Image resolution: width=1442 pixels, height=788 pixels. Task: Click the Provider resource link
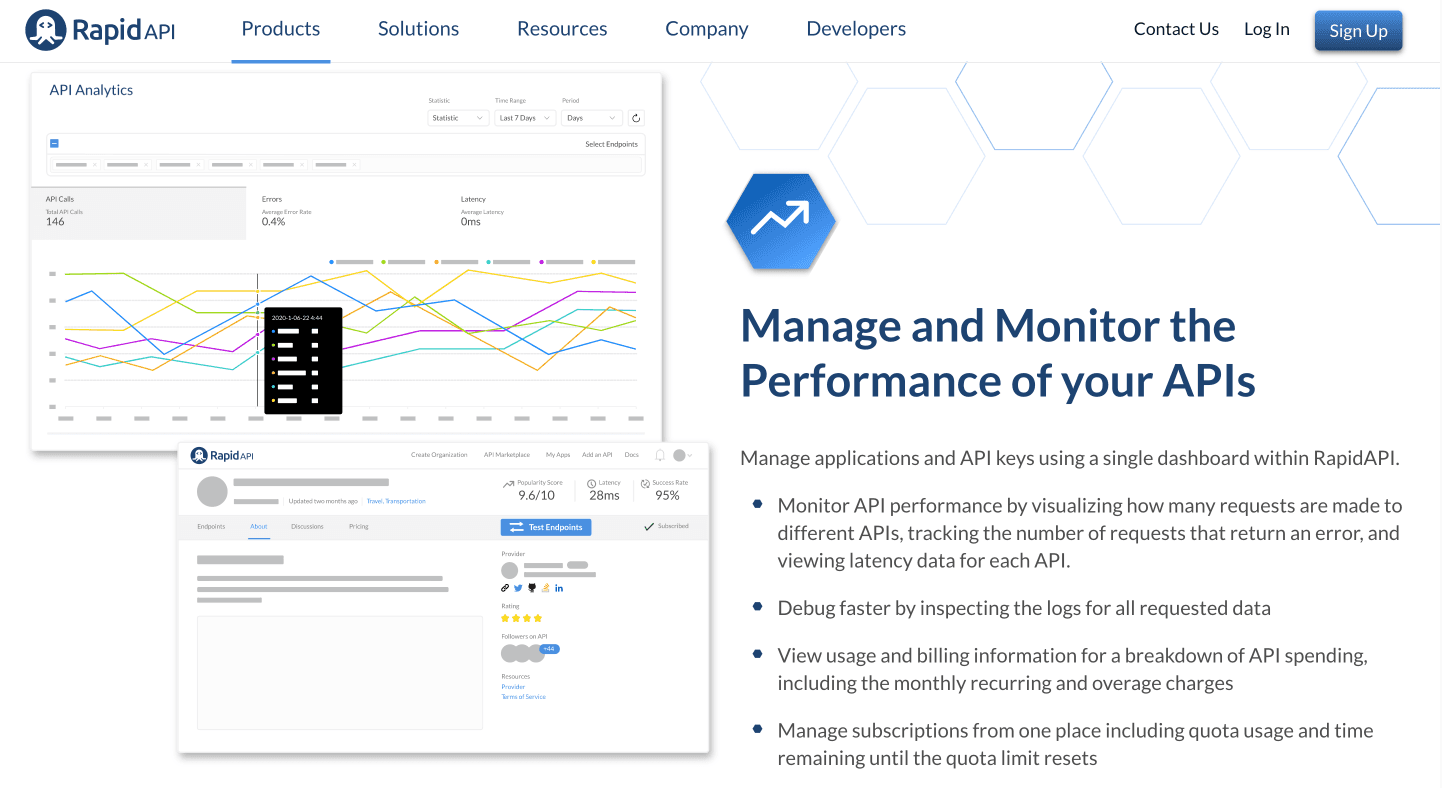tap(513, 687)
